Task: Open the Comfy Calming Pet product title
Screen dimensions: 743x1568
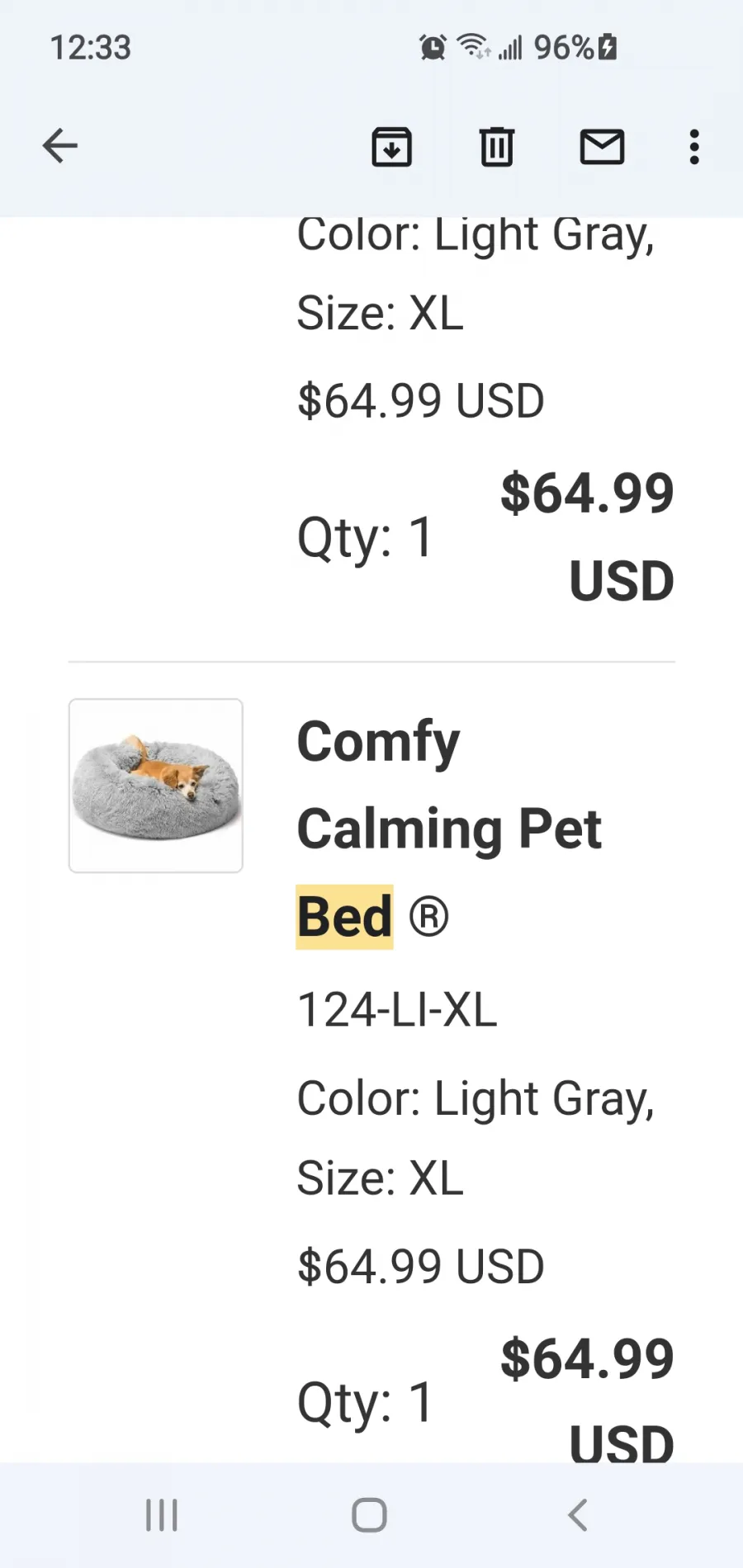Action: (449, 784)
